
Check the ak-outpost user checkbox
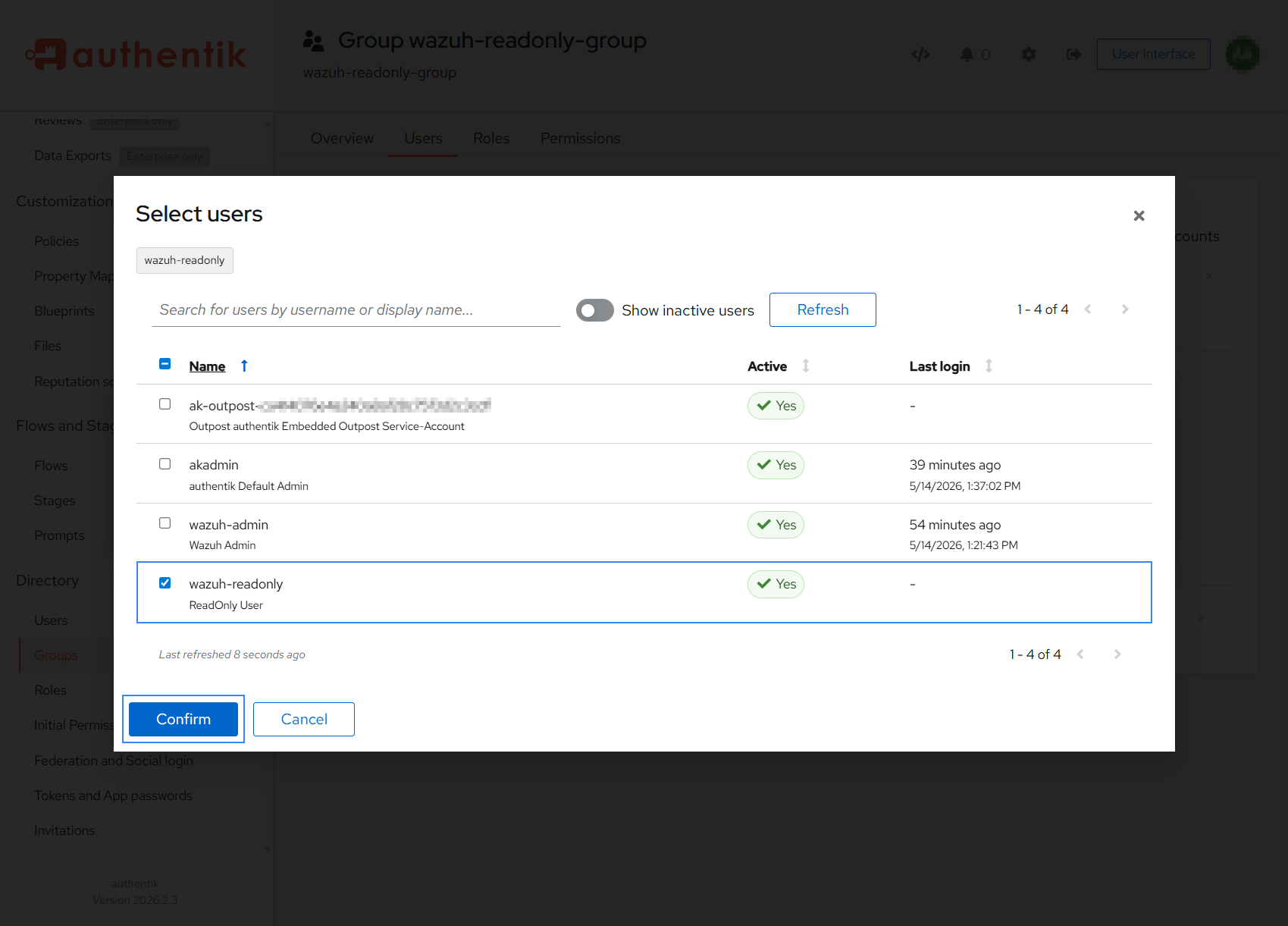click(165, 404)
